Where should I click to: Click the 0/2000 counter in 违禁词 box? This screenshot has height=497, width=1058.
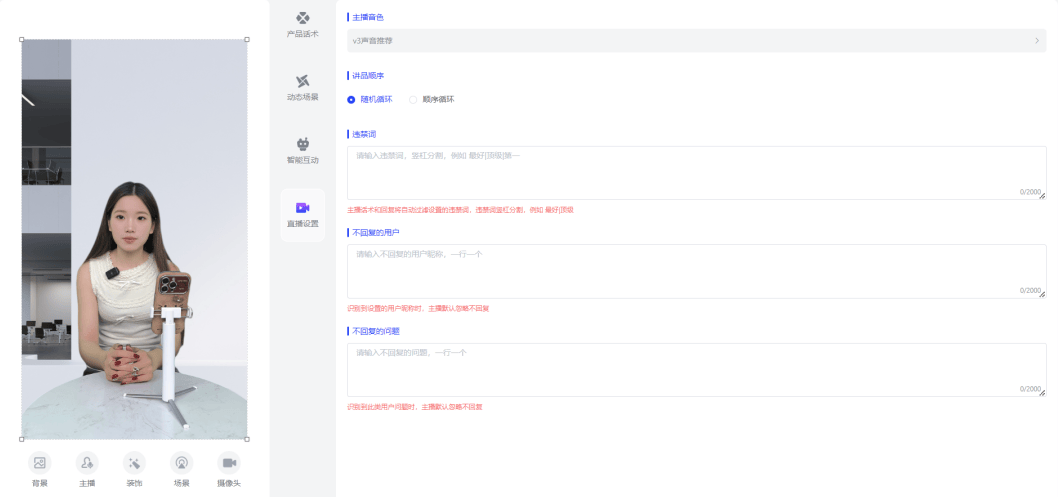coord(1030,192)
